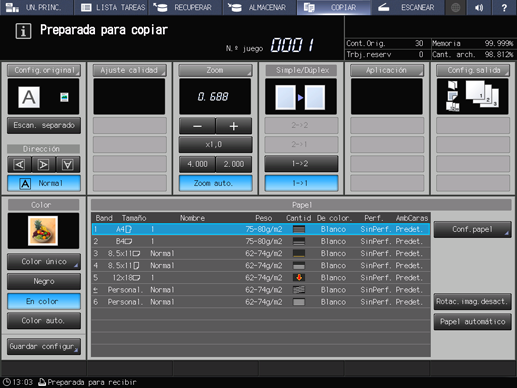Click the 0.688 zoom value display
Screen dimensions: 517x388
click(x=215, y=97)
